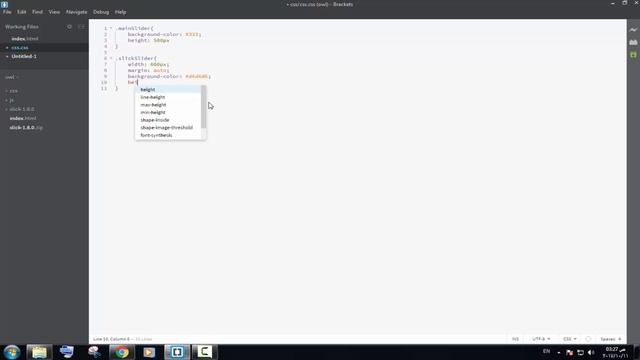Collapse the .slickSlider rule fold arrow
Image resolution: width=640 pixels, height=360 pixels.
(111, 58)
